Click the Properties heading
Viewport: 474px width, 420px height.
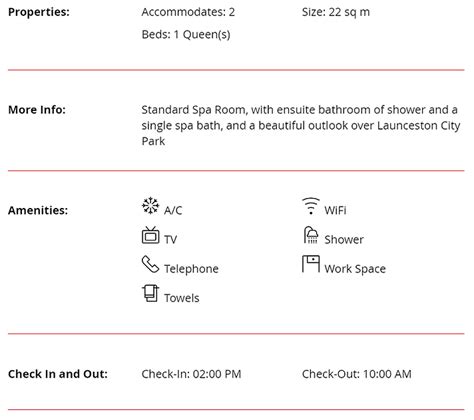[39, 12]
